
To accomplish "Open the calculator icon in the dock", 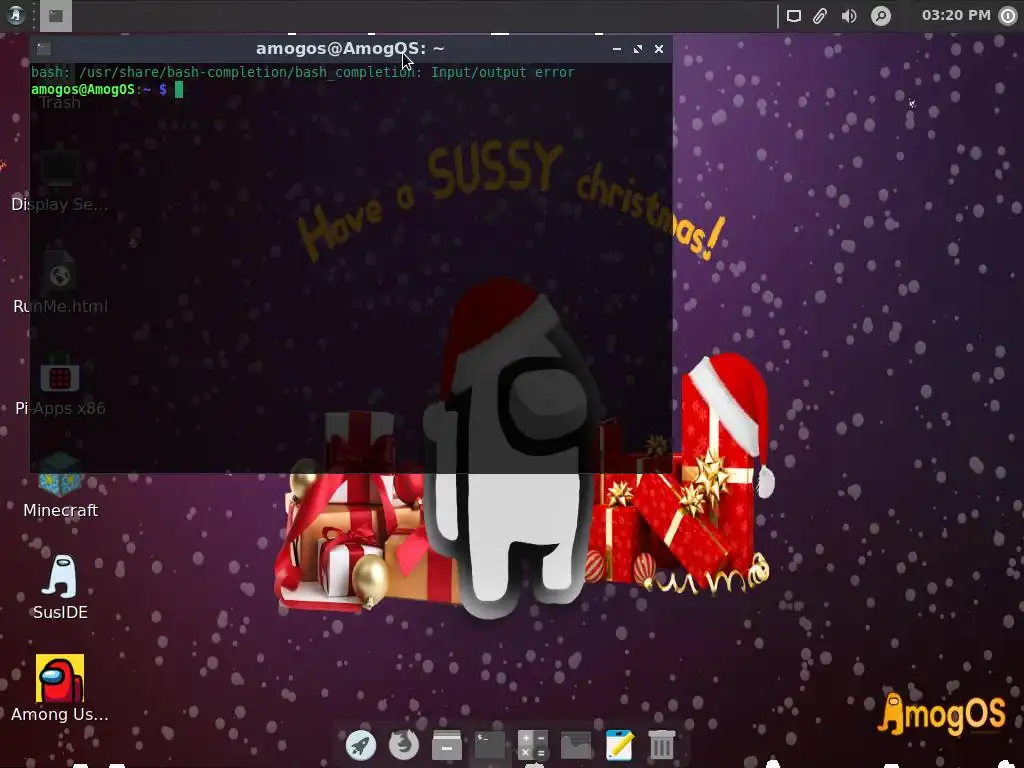I will tap(533, 745).
